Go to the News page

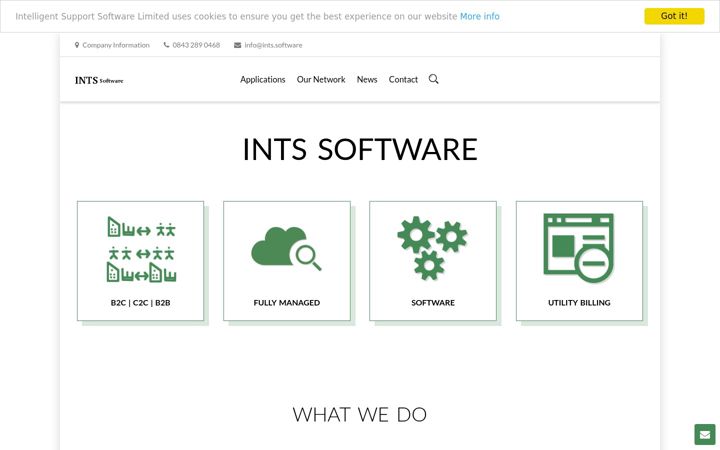tap(367, 79)
